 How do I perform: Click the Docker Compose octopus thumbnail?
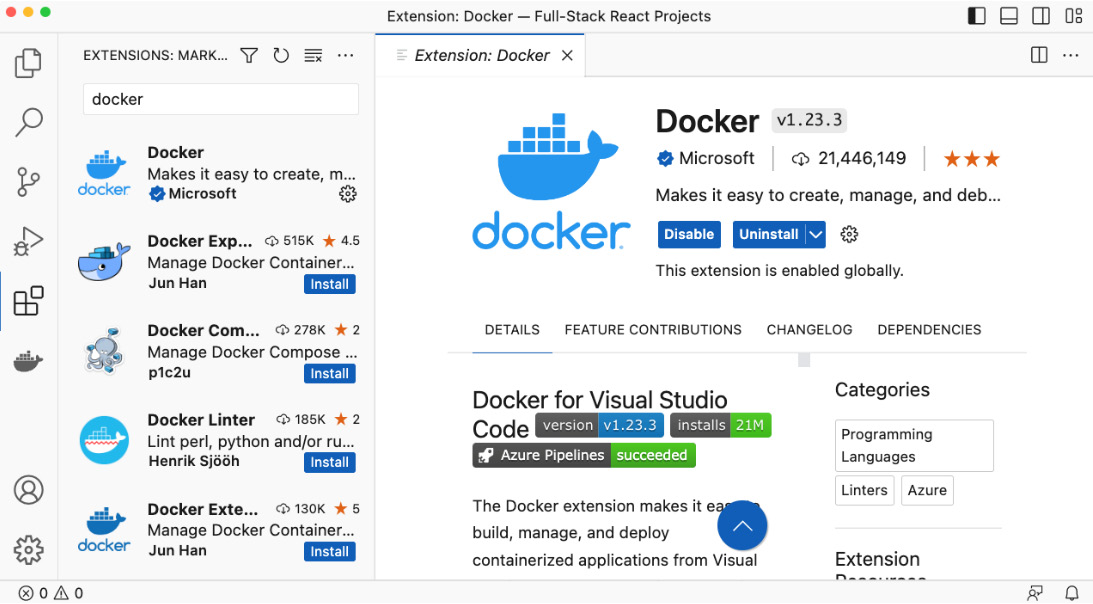click(x=104, y=351)
